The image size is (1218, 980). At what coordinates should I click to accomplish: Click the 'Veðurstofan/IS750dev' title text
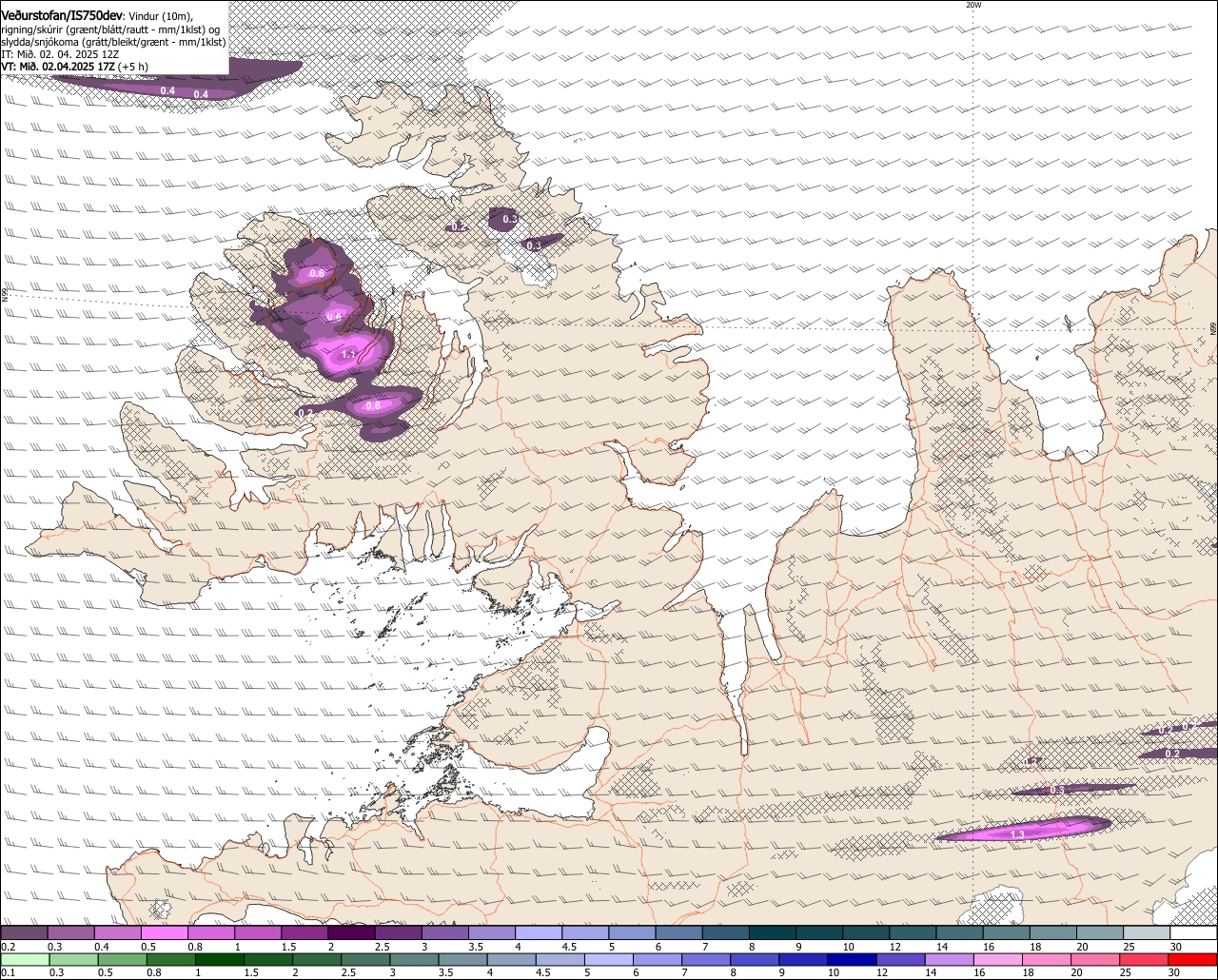[x=63, y=15]
